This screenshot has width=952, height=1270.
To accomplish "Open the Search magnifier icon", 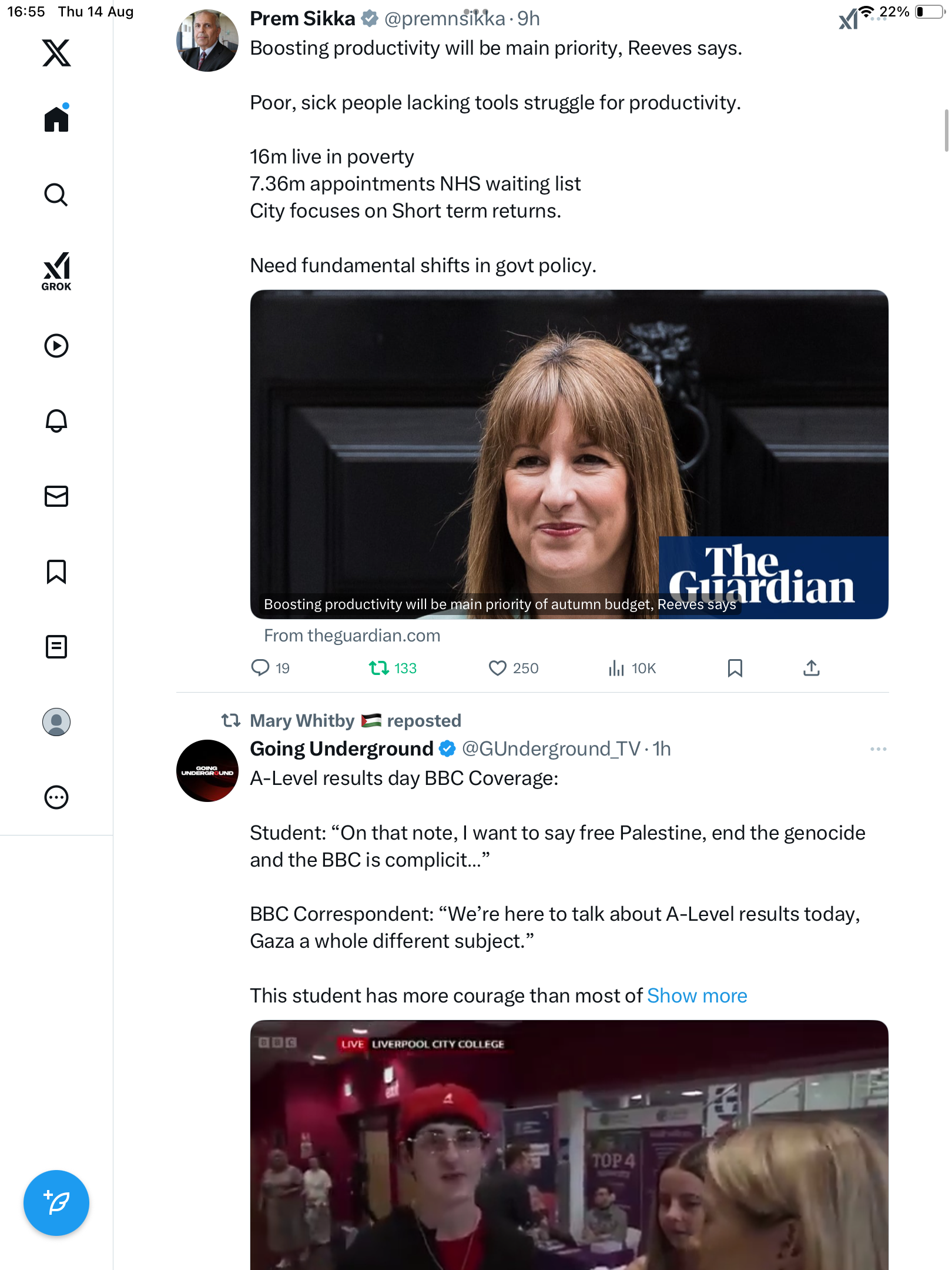I will [56, 195].
